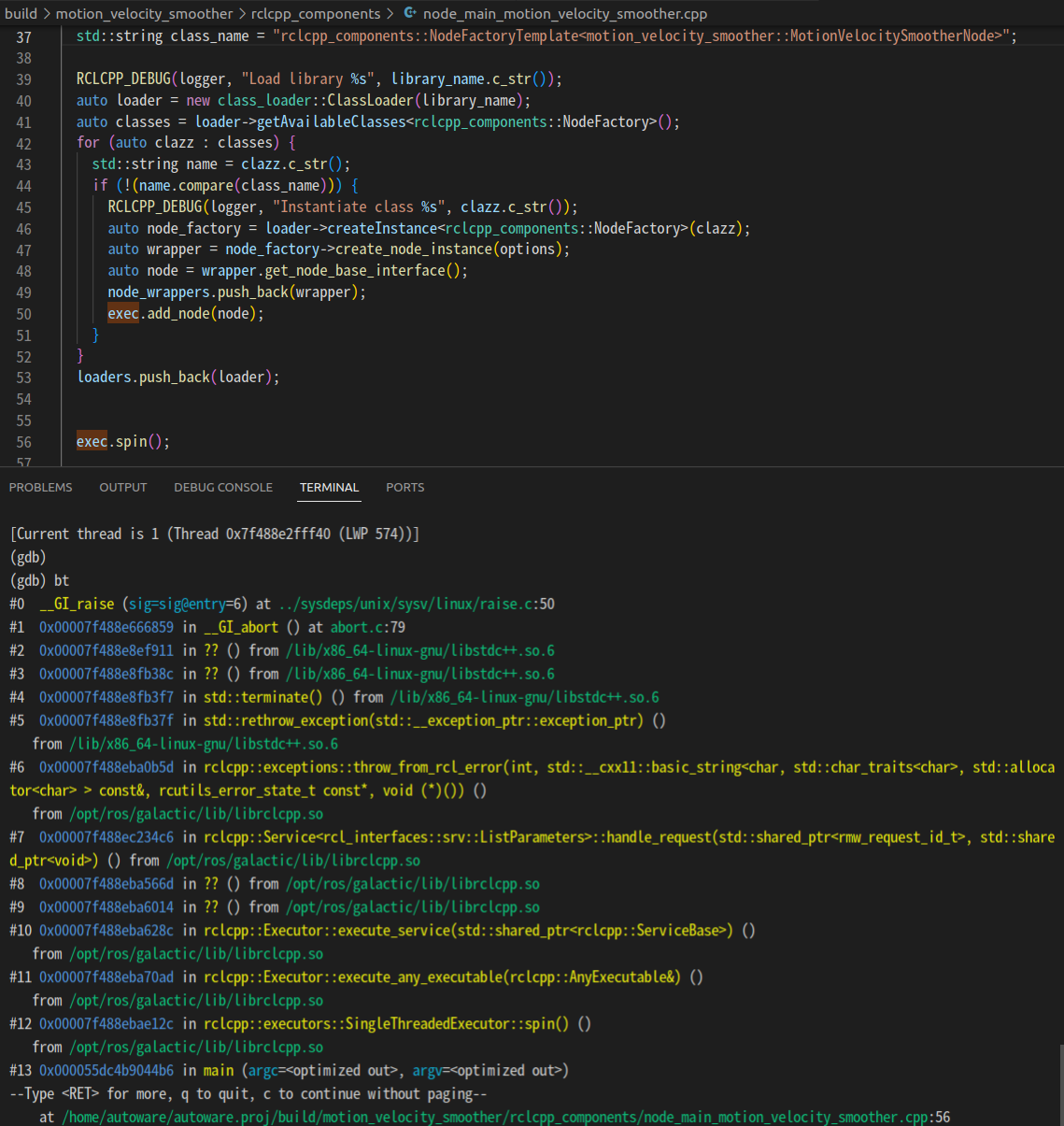The image size is (1064, 1126).
Task: Click line number 56 gutter to set breakpoint
Action: click(x=24, y=441)
